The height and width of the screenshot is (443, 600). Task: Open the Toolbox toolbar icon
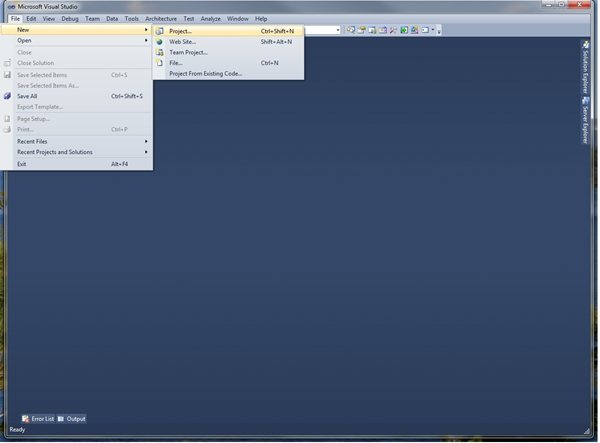[393, 30]
